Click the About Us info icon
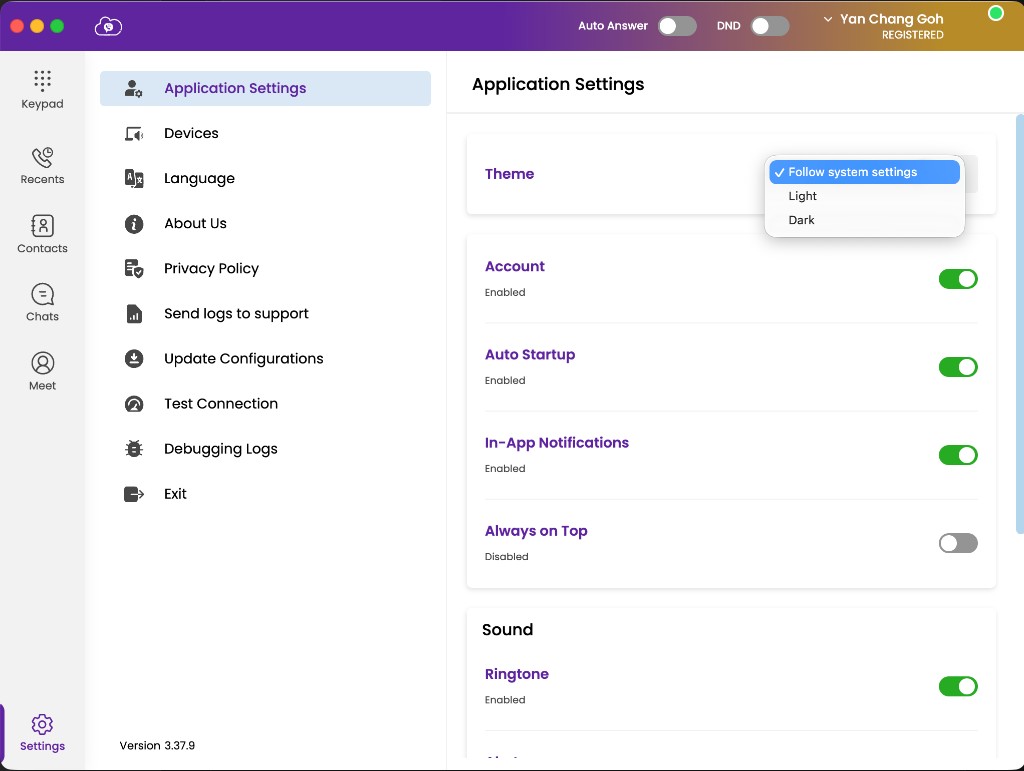 point(134,224)
